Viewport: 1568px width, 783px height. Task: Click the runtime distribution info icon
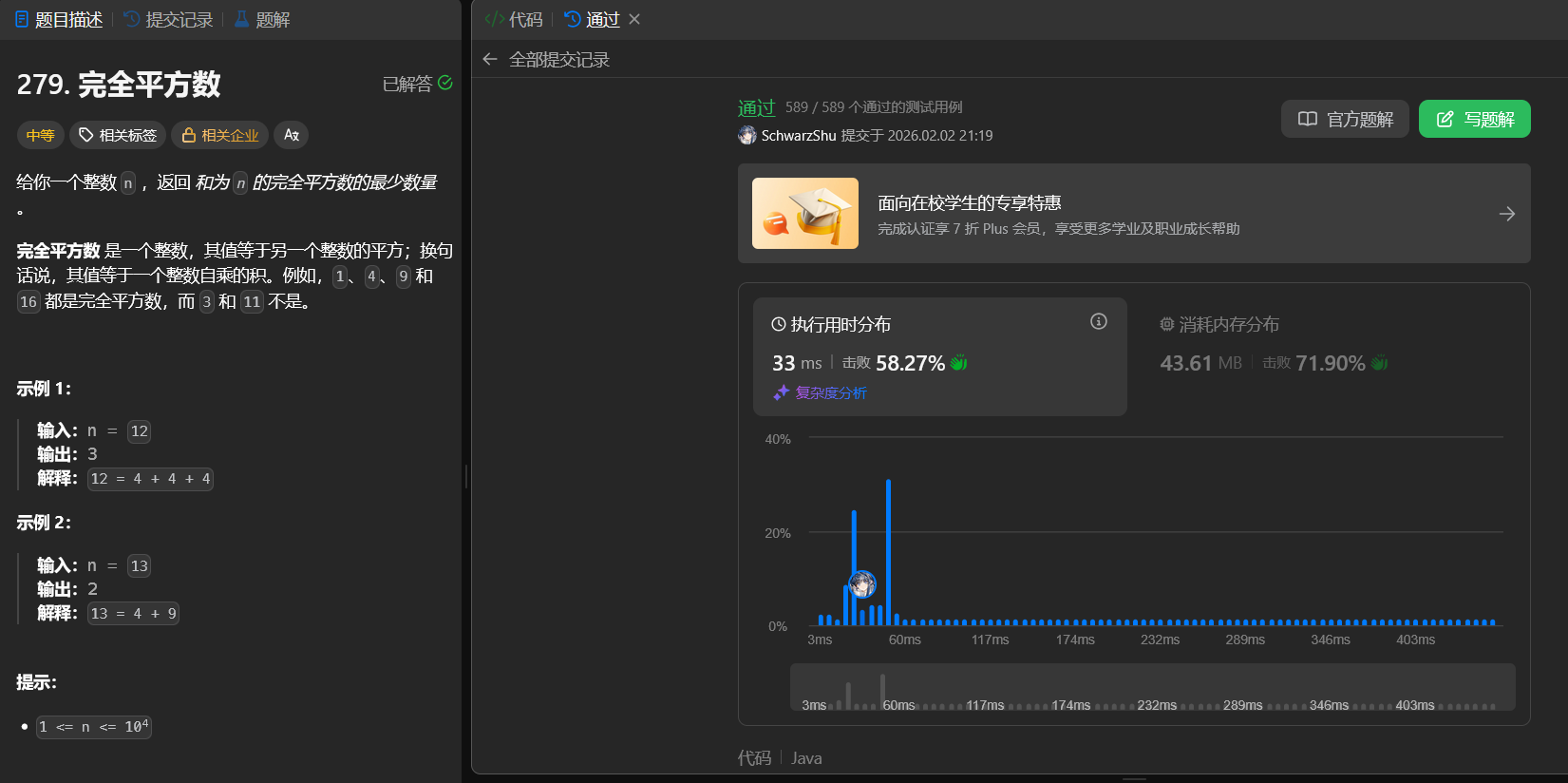(1098, 322)
